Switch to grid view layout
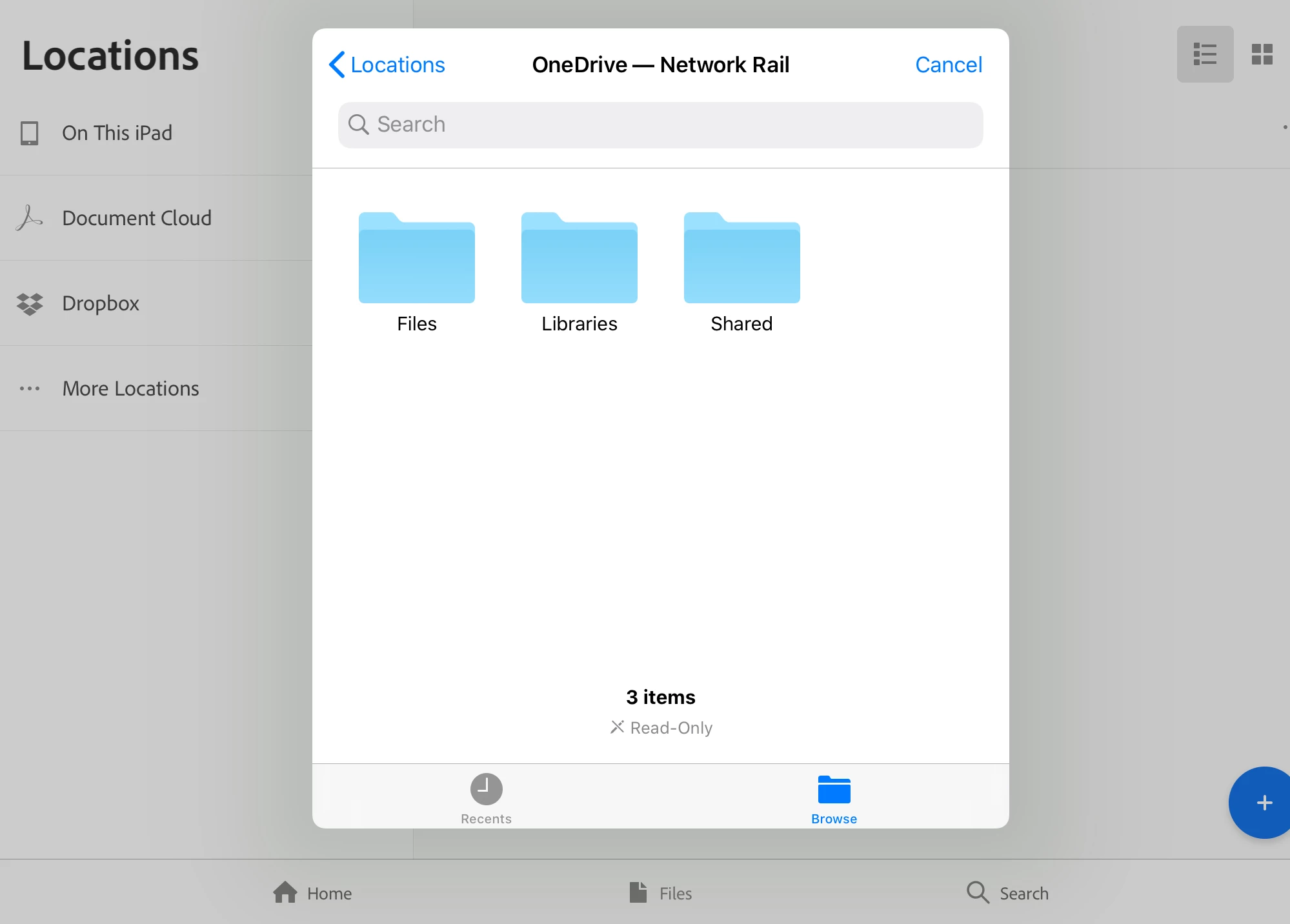This screenshot has width=1290, height=924. click(x=1262, y=54)
